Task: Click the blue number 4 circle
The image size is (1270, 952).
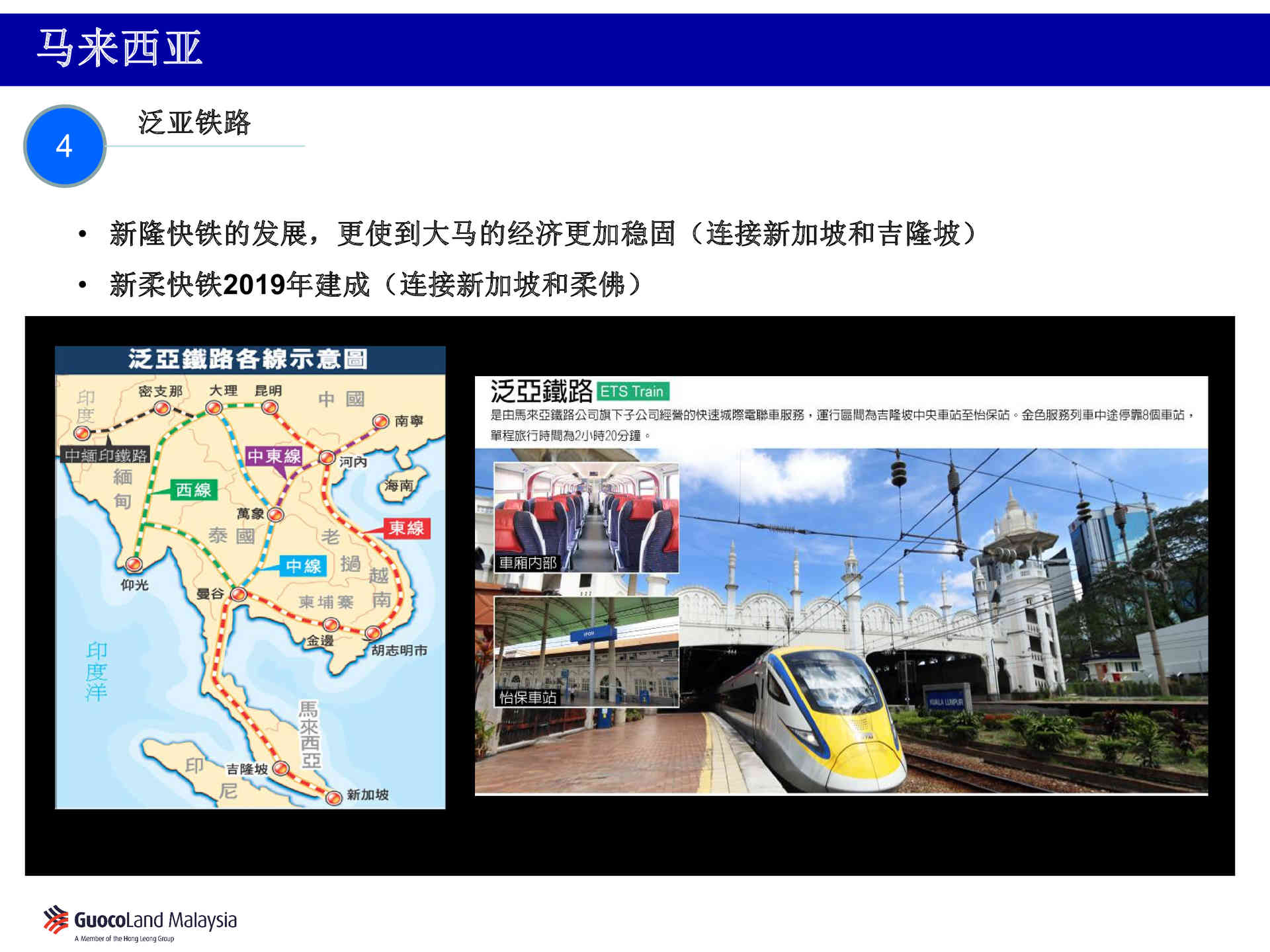Action: point(64,146)
